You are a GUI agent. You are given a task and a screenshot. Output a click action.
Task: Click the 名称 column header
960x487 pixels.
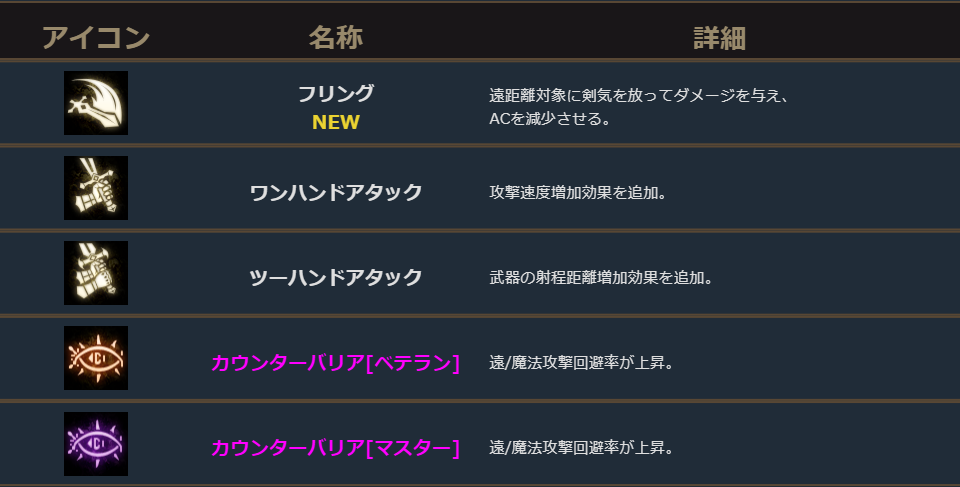point(335,38)
